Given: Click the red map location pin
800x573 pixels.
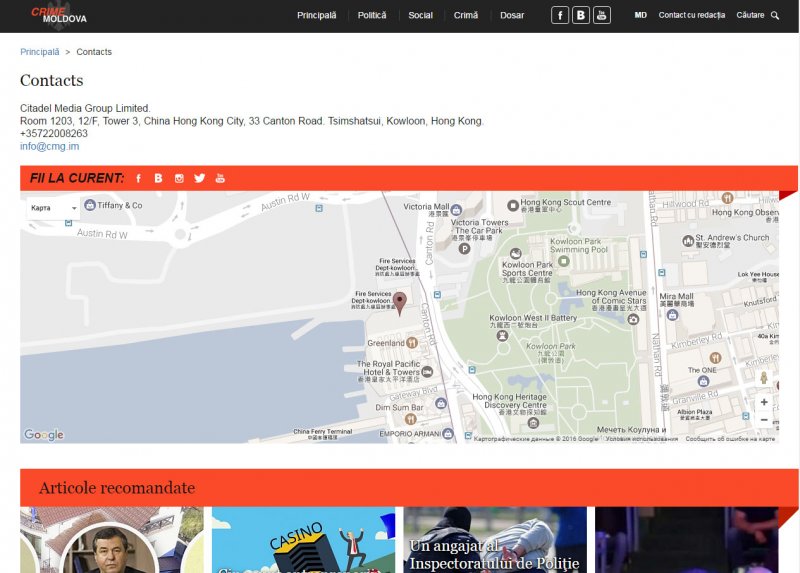Looking at the screenshot, I should [x=399, y=303].
